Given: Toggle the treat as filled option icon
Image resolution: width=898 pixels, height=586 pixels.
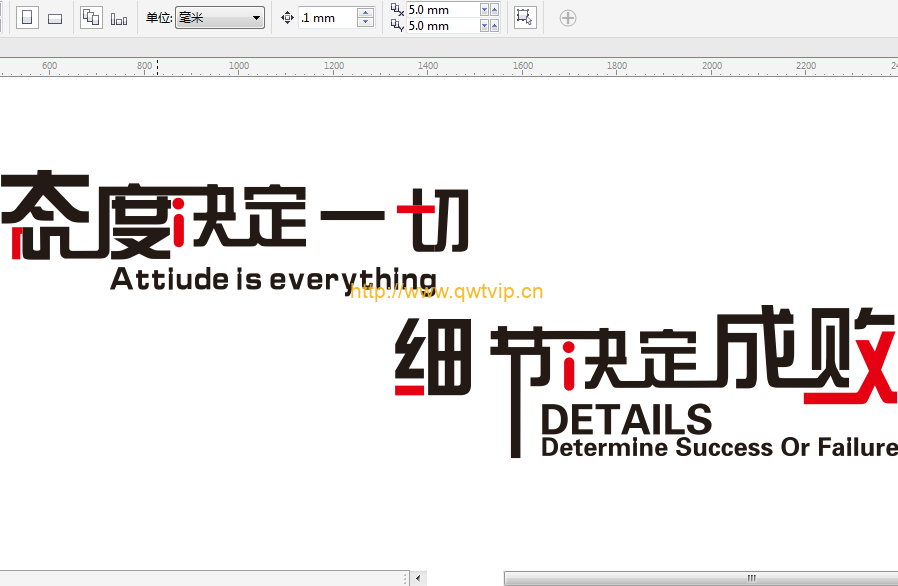Looking at the screenshot, I should [525, 18].
